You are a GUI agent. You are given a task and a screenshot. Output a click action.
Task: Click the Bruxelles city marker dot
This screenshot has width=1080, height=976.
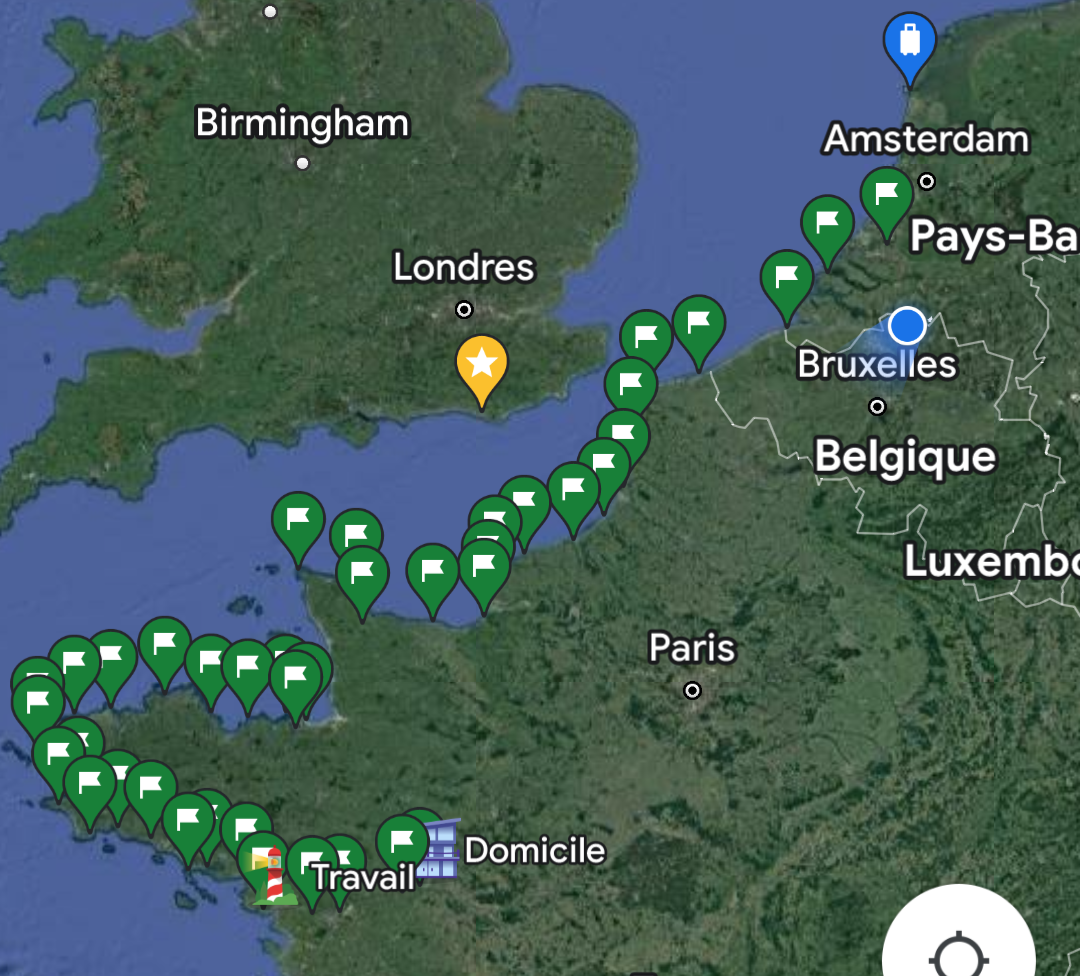(x=877, y=407)
